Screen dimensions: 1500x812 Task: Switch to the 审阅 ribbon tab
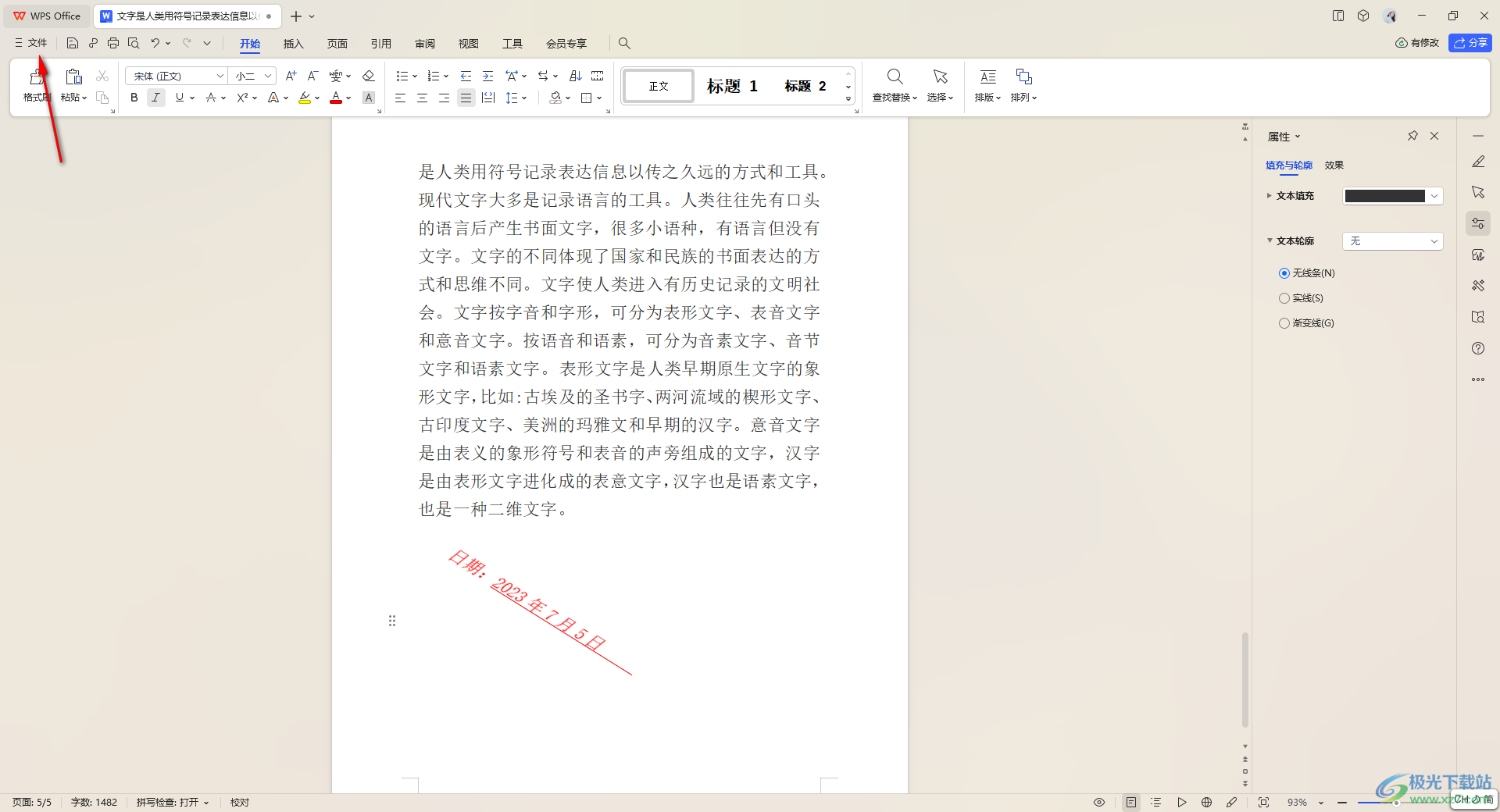pos(424,44)
